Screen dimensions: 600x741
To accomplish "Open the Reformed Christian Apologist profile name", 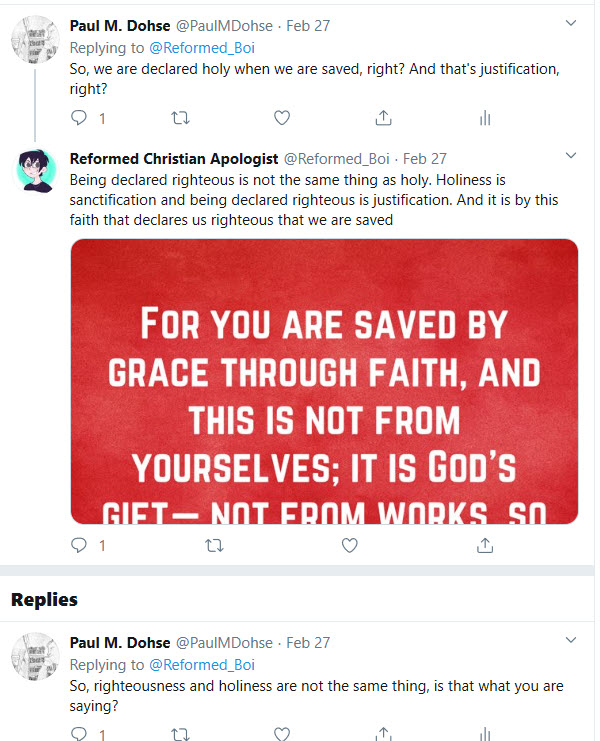I will 174,158.
